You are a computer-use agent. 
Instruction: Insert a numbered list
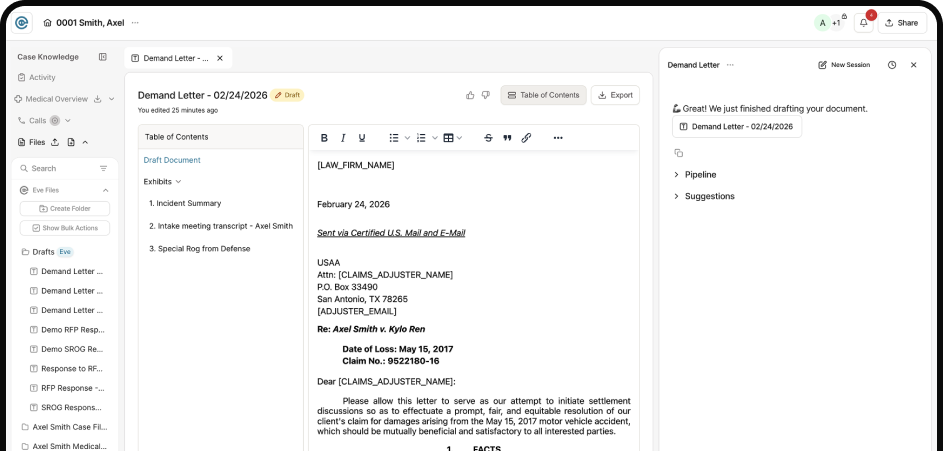[422, 138]
